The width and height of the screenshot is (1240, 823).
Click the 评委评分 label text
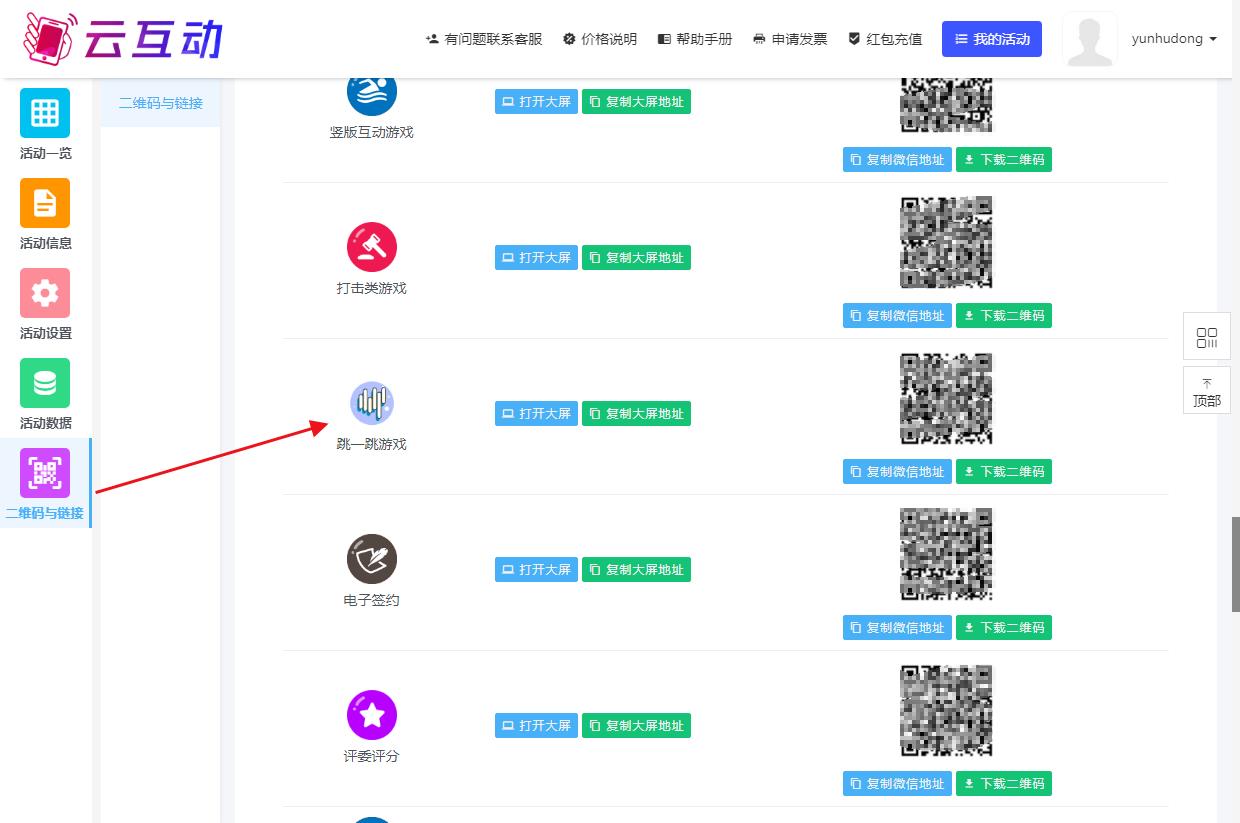coord(372,756)
